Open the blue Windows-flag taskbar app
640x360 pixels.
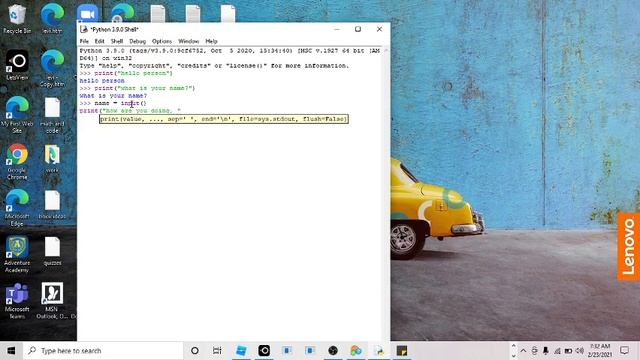click(x=241, y=351)
